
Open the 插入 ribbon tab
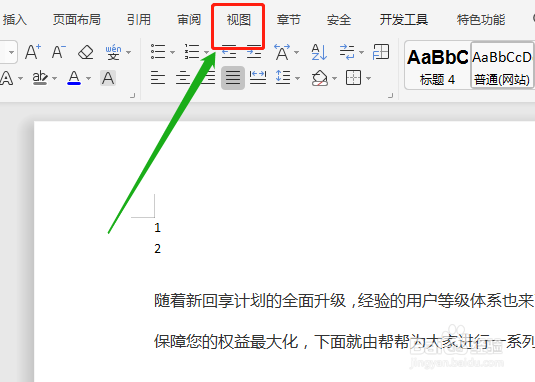click(14, 20)
